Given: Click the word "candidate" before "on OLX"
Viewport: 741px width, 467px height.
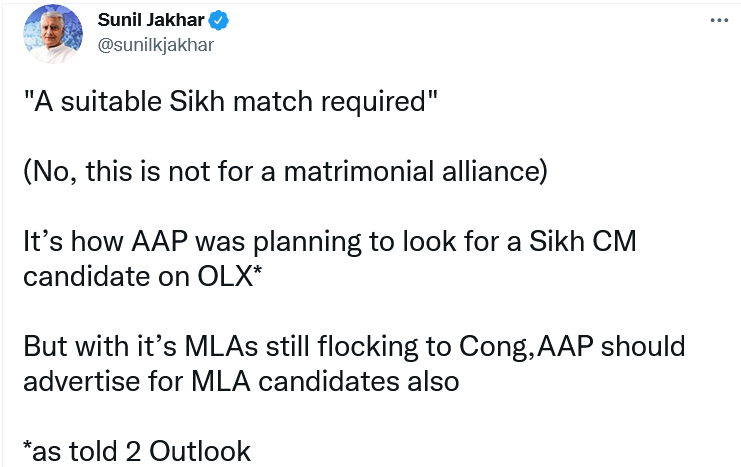Looking at the screenshot, I should [86, 276].
